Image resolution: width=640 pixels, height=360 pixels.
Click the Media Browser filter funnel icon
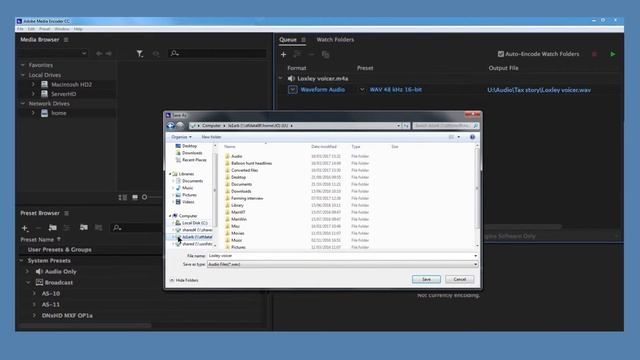140,53
